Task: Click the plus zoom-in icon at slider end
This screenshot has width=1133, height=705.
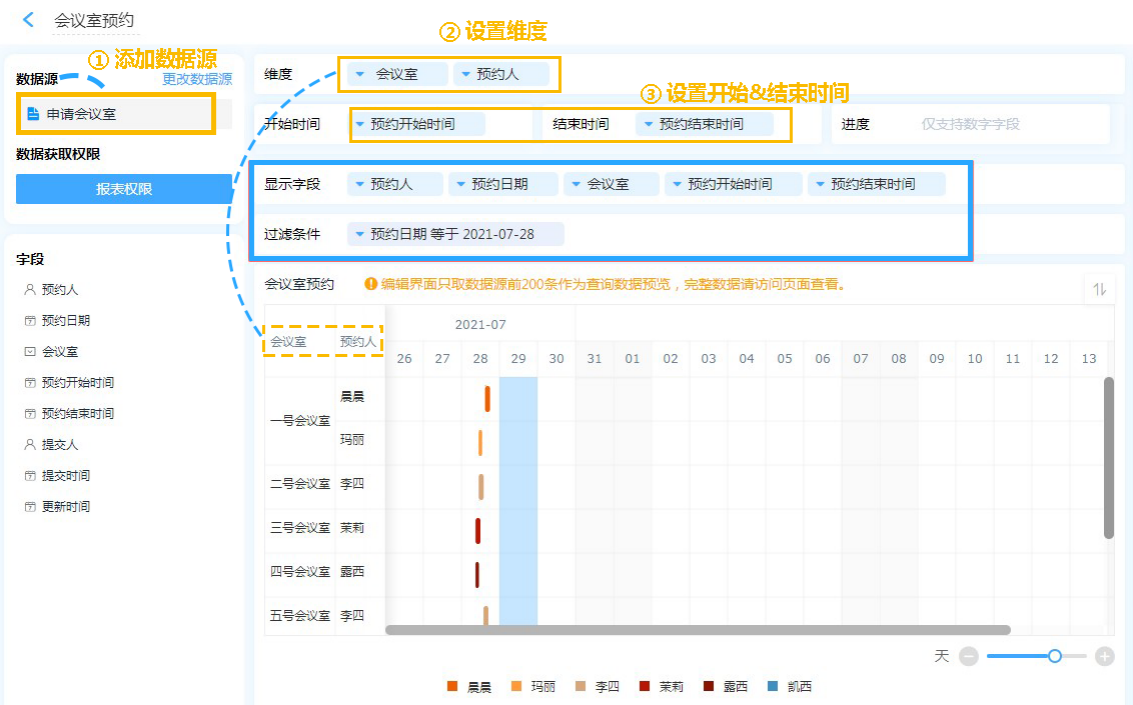Action: (x=1104, y=656)
